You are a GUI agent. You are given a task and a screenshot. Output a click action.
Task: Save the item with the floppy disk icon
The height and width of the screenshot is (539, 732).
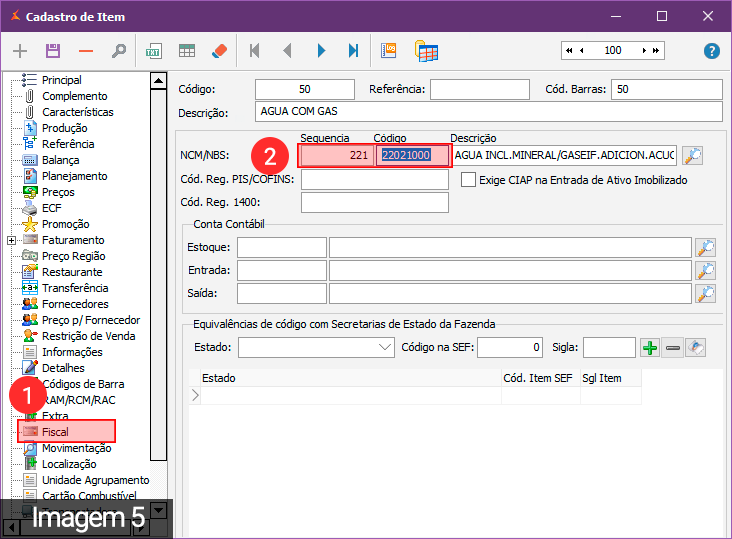click(53, 51)
